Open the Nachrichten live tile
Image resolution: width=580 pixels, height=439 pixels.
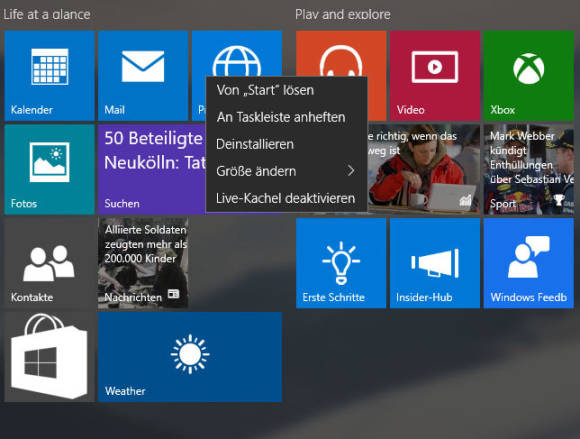click(143, 263)
